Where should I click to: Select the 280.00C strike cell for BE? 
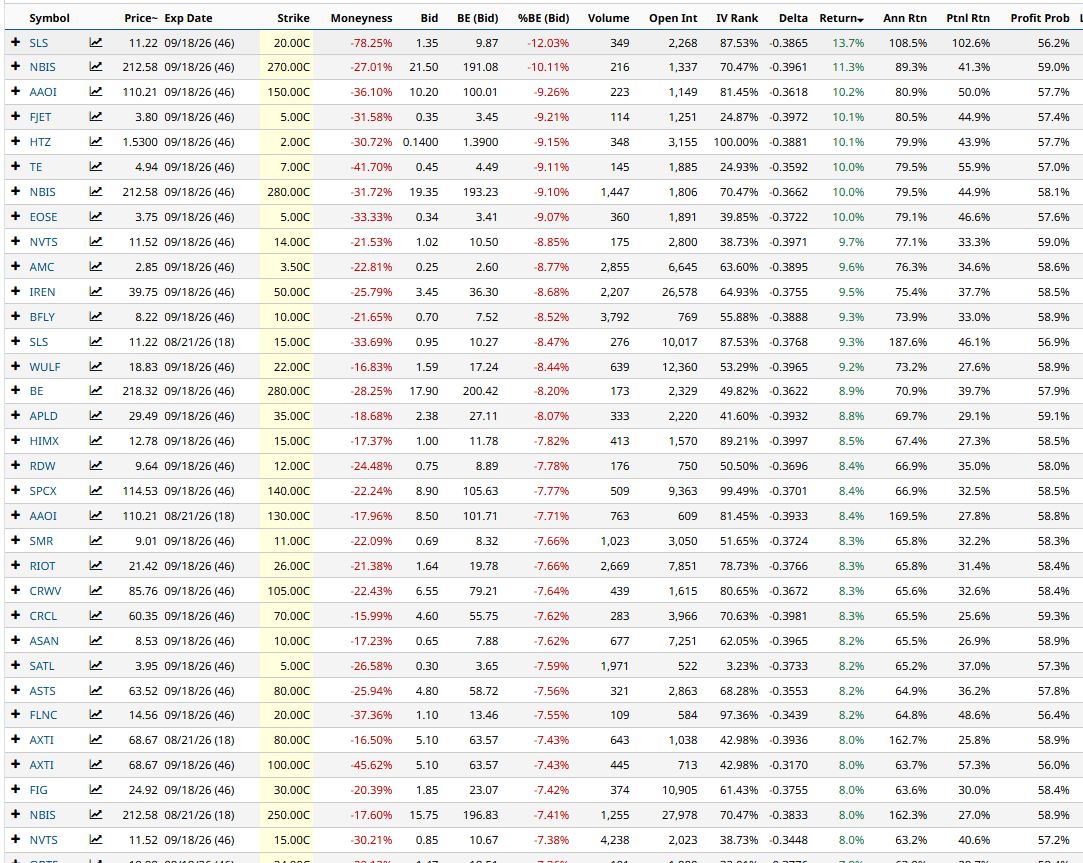[287, 391]
